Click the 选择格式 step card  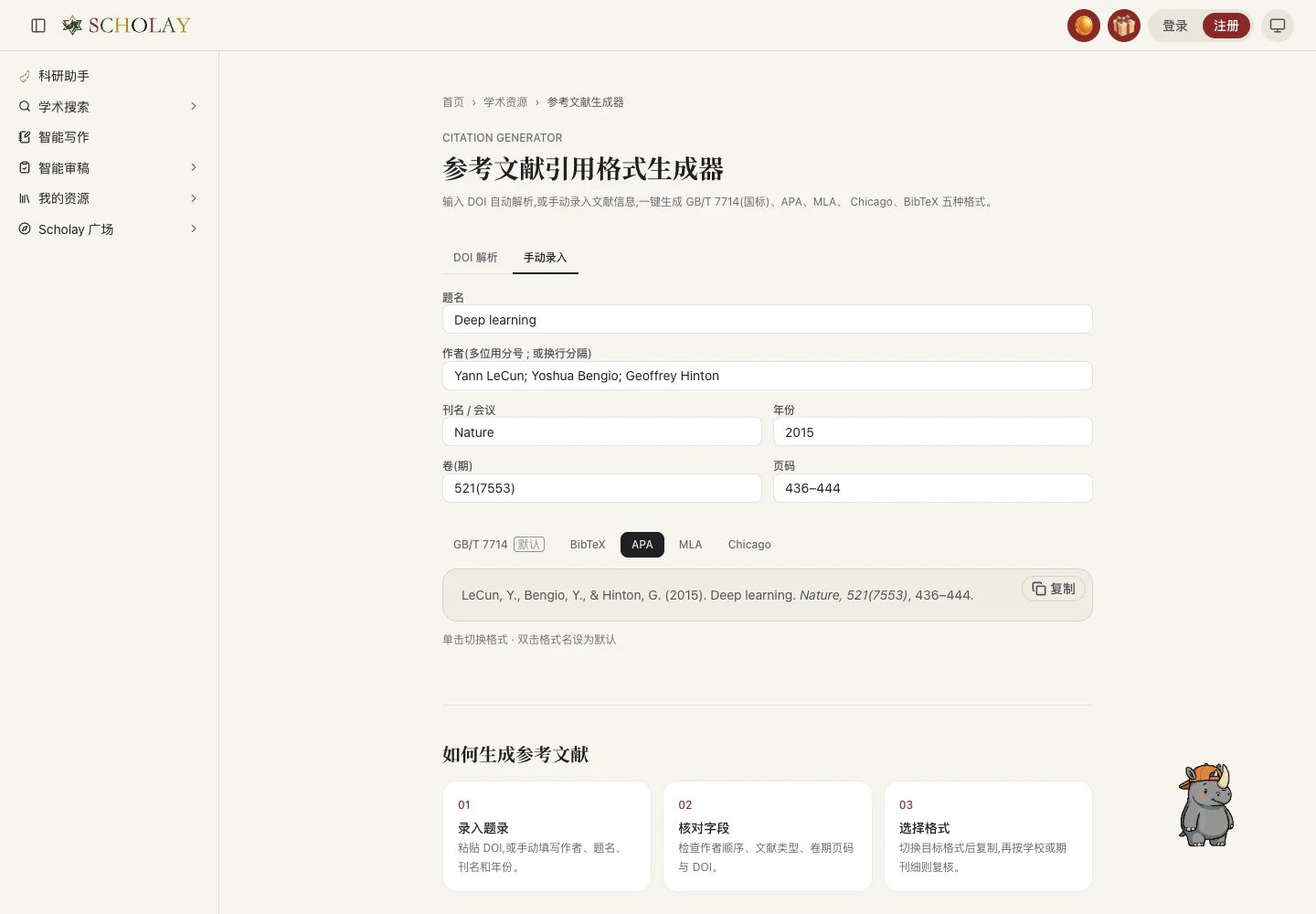coord(988,836)
